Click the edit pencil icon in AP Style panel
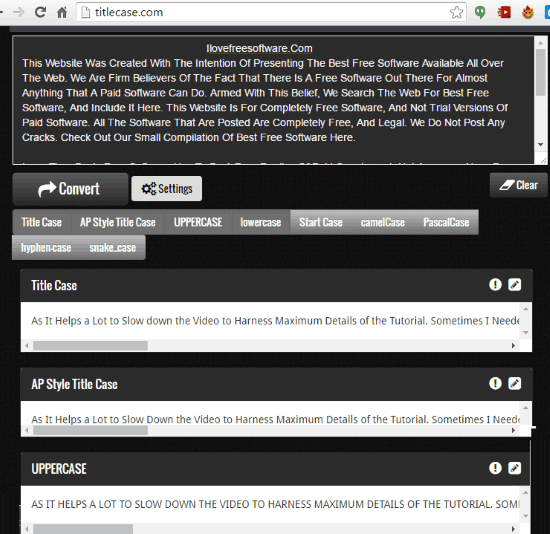550x534 pixels. coord(515,383)
